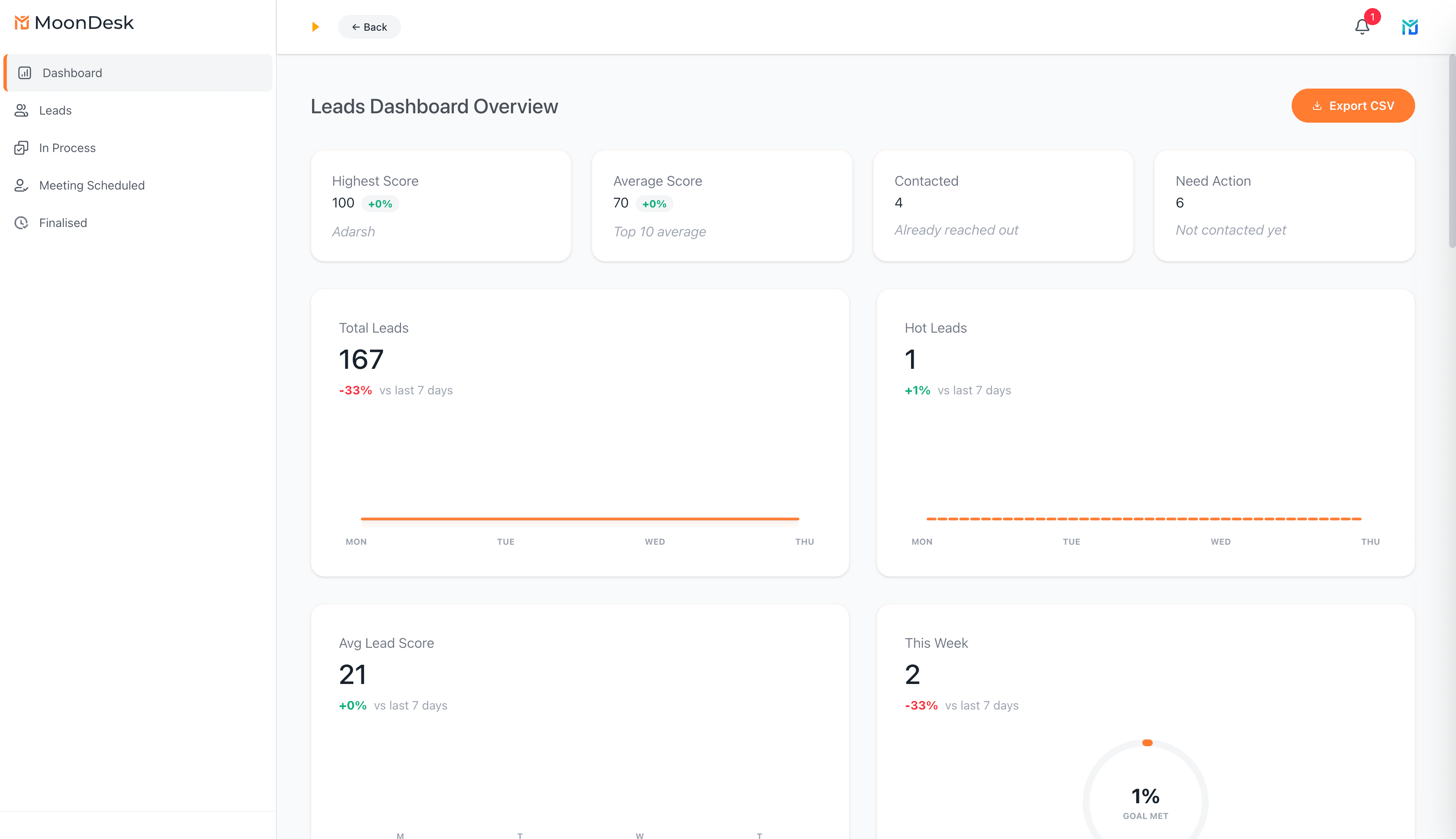
Task: Click the page vertical scrollbar
Action: pos(1452,151)
